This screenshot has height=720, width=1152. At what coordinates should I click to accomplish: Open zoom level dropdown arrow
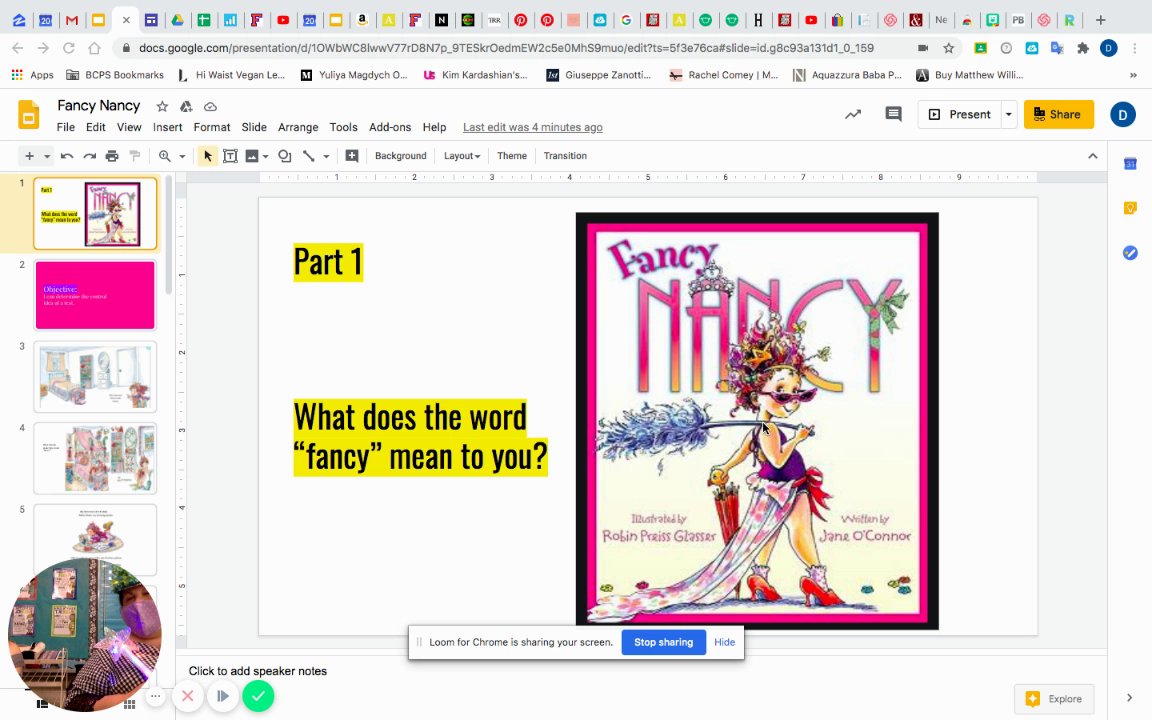coord(182,156)
